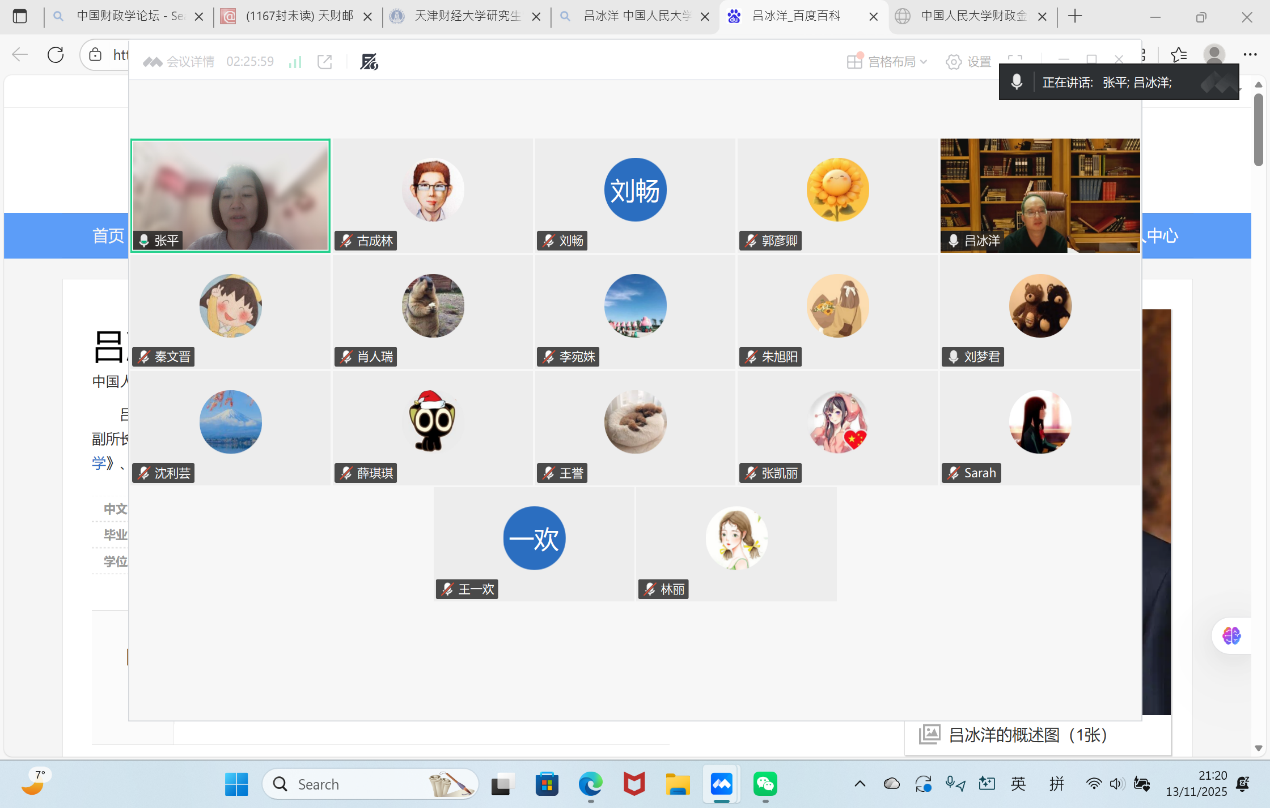Click 刘畅's blue avatar
The height and width of the screenshot is (808, 1270).
pyautogui.click(x=635, y=190)
